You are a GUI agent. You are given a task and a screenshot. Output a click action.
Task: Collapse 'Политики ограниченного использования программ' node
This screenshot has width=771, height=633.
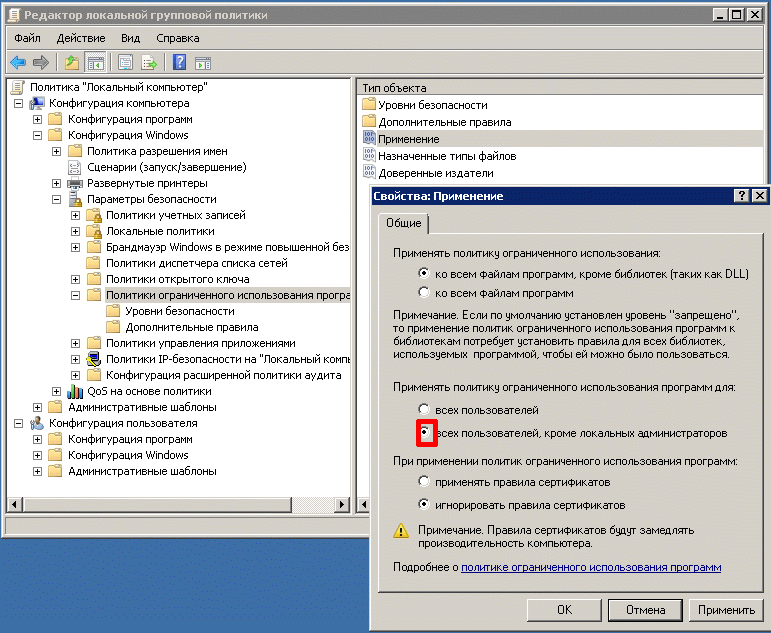coord(75,296)
